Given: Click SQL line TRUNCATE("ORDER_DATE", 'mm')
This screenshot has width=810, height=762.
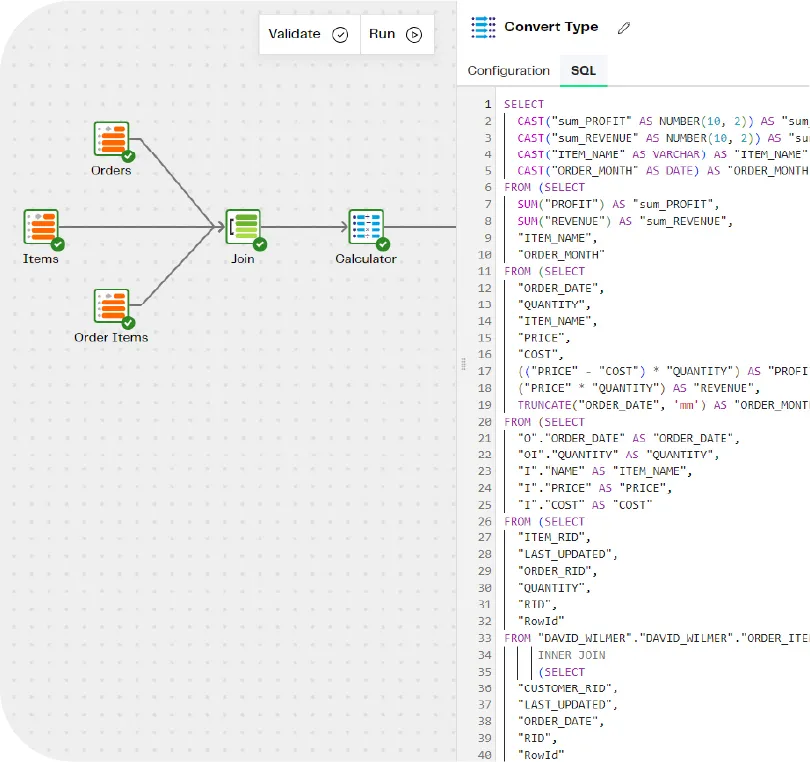Looking at the screenshot, I should click(663, 405).
